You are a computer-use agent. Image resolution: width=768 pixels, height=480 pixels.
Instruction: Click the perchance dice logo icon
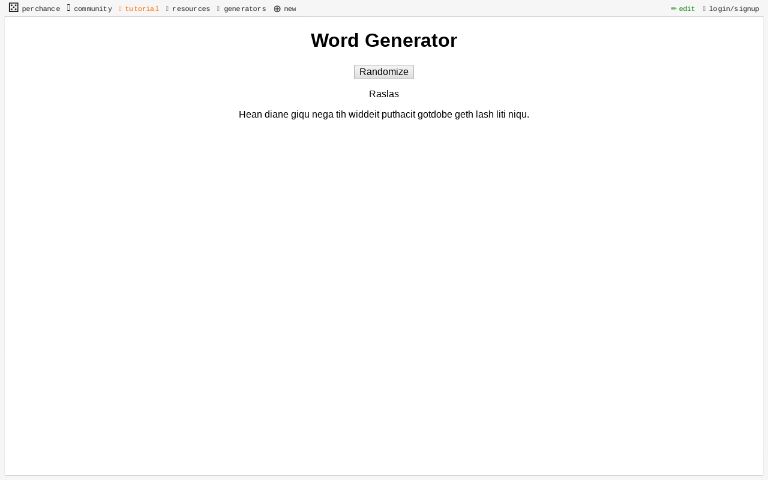13,8
